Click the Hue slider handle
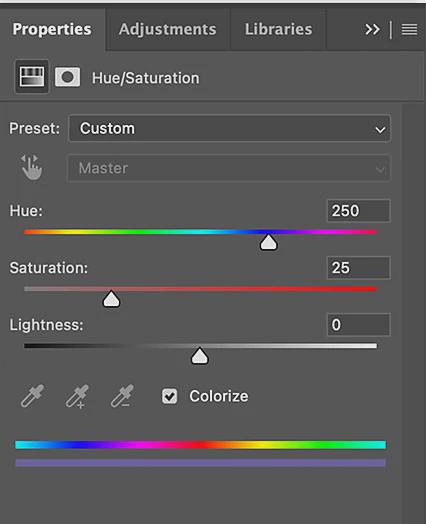The width and height of the screenshot is (426, 524). [268, 243]
